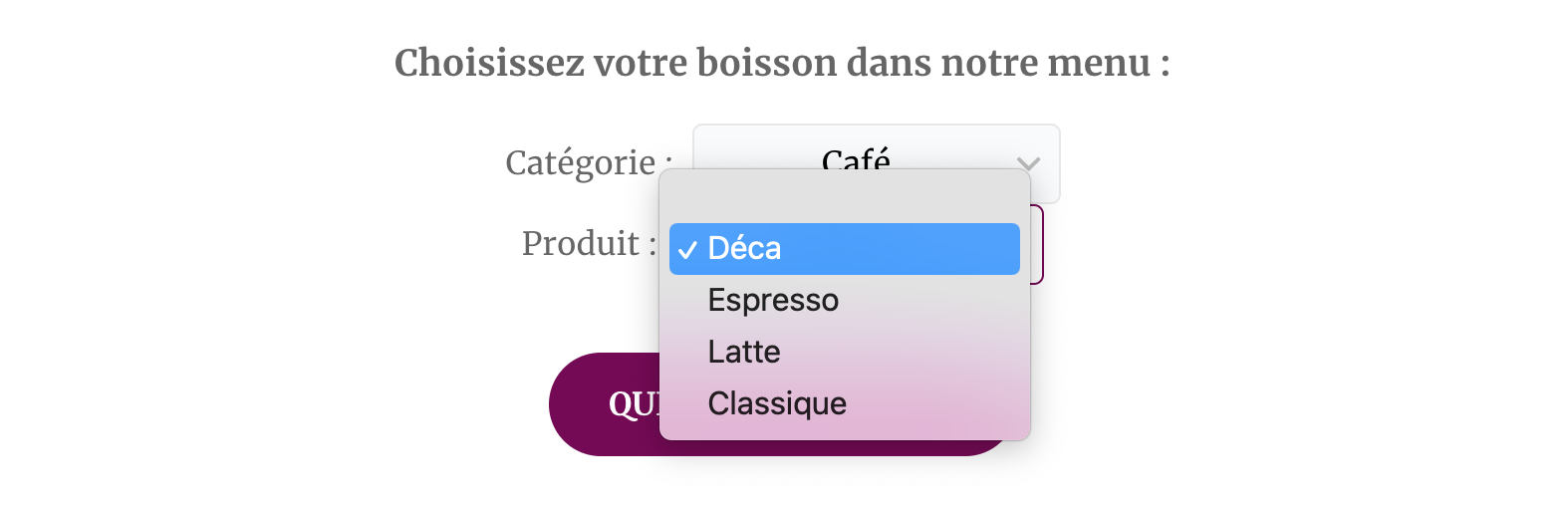
Task: Pick Classique in the dropdown list
Action: 845,403
